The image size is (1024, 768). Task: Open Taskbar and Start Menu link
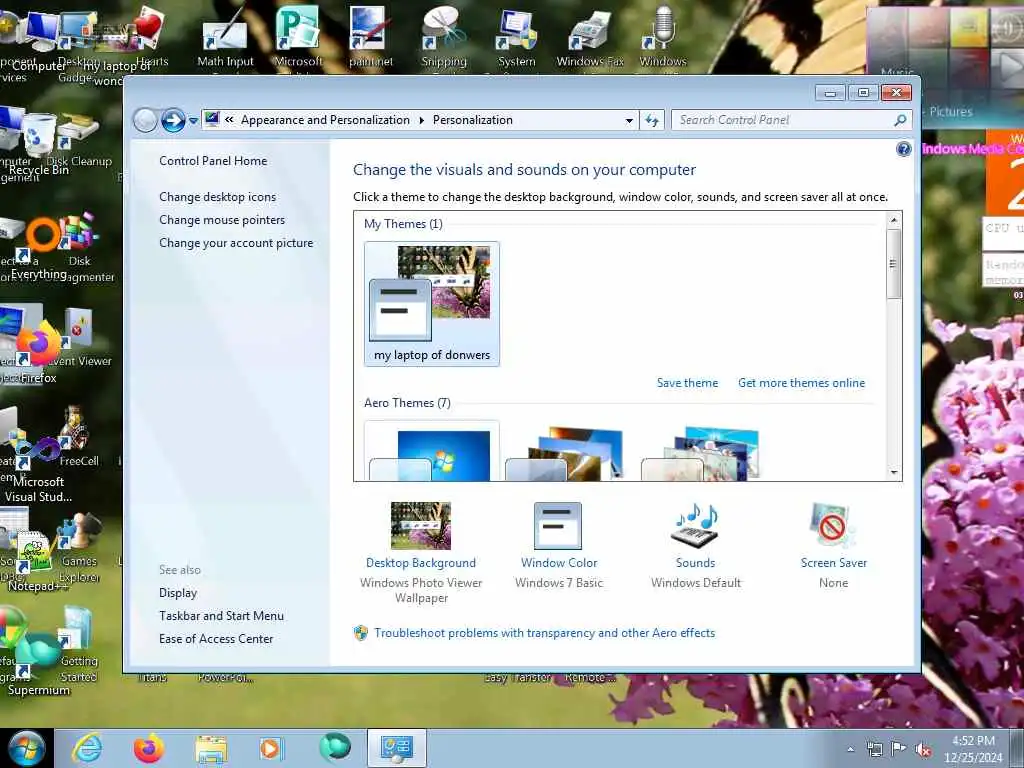coord(221,616)
